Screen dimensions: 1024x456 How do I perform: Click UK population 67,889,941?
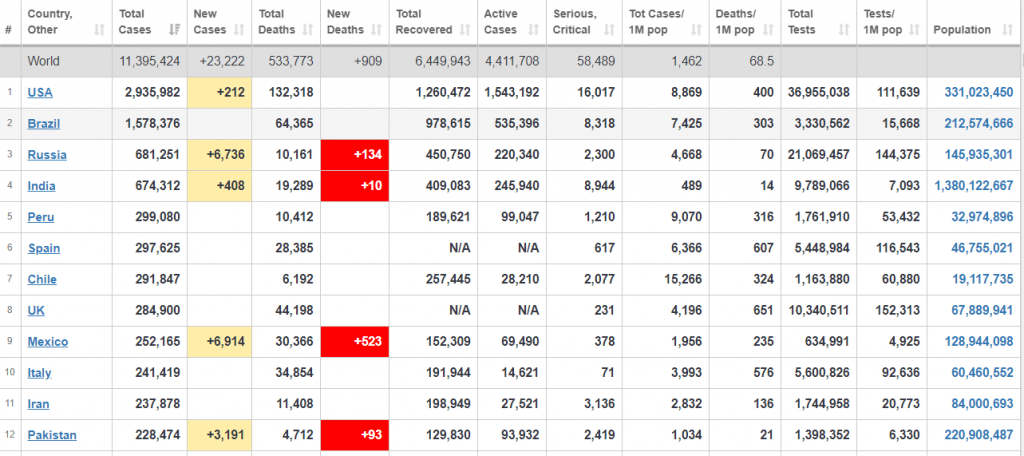[x=982, y=310]
